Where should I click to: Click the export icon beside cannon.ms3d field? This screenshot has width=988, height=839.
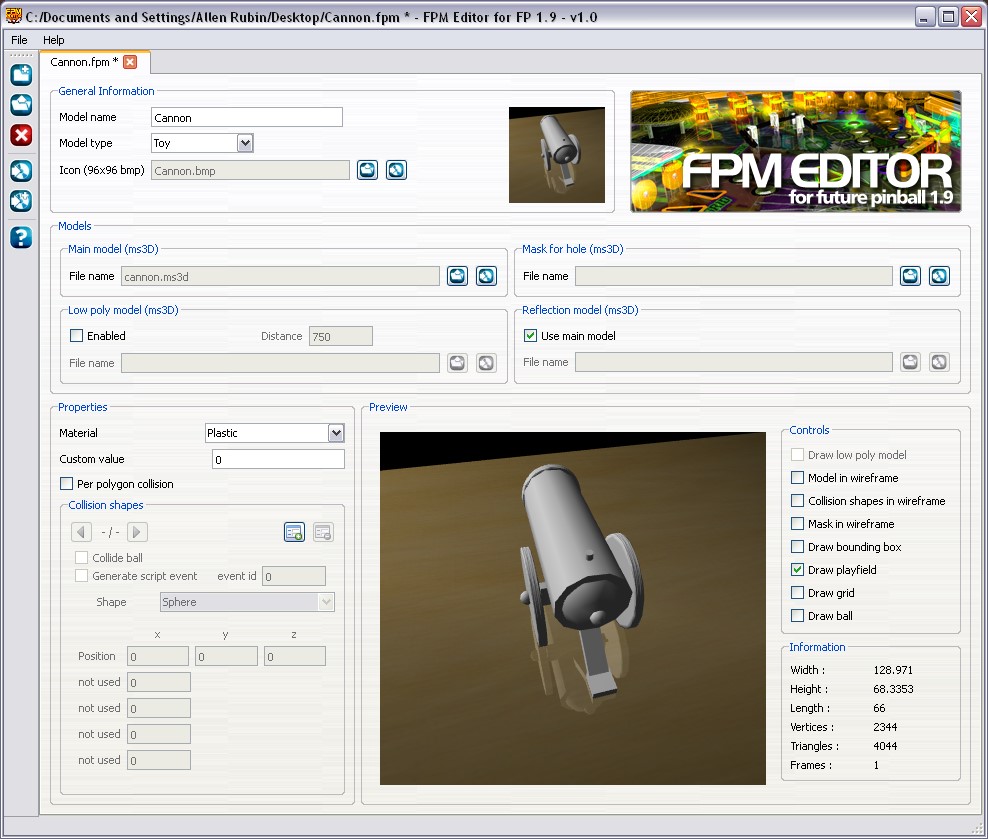click(486, 276)
